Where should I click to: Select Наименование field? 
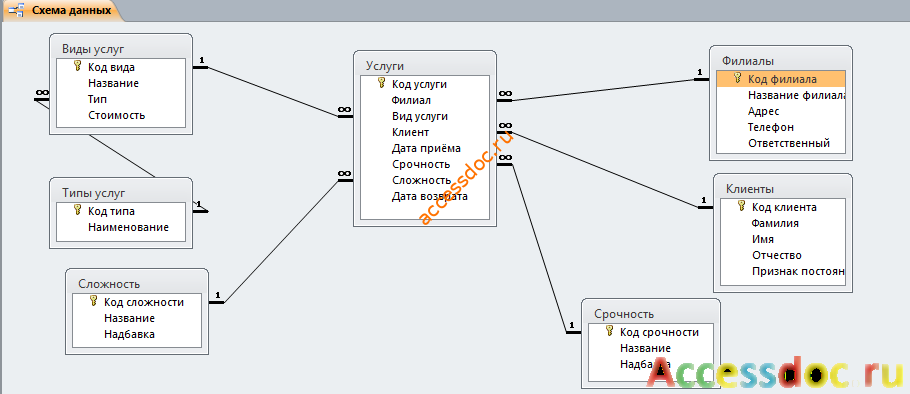[121, 227]
